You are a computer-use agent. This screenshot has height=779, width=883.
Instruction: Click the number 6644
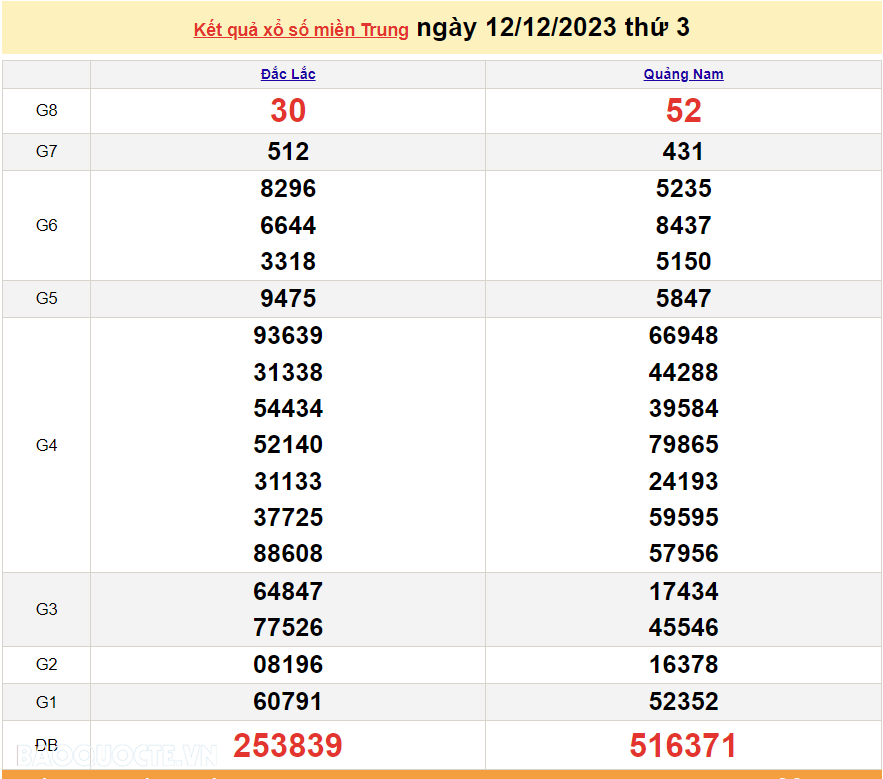click(288, 225)
